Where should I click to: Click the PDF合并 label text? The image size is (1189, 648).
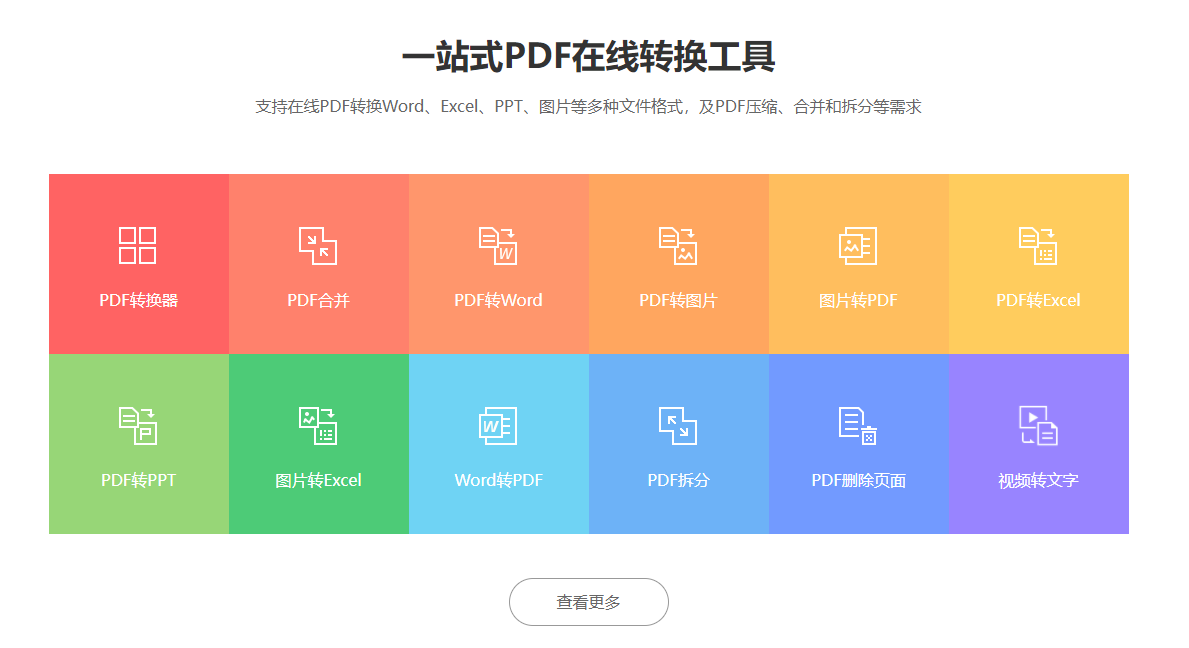[318, 300]
